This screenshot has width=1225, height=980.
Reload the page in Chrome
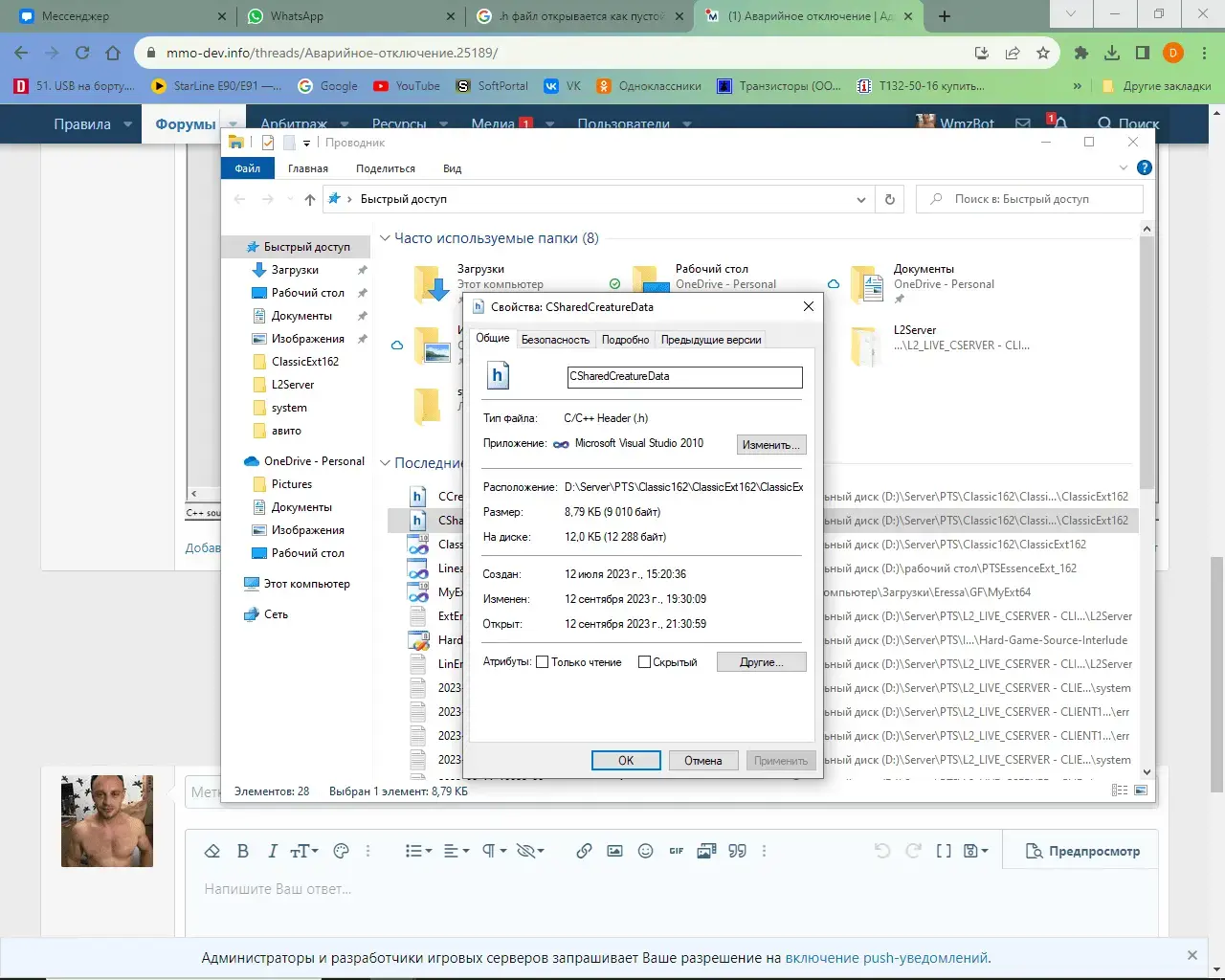(x=82, y=54)
